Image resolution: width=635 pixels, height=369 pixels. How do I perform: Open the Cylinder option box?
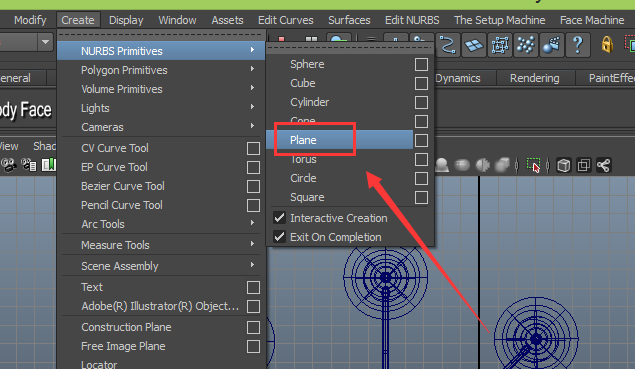(x=421, y=102)
